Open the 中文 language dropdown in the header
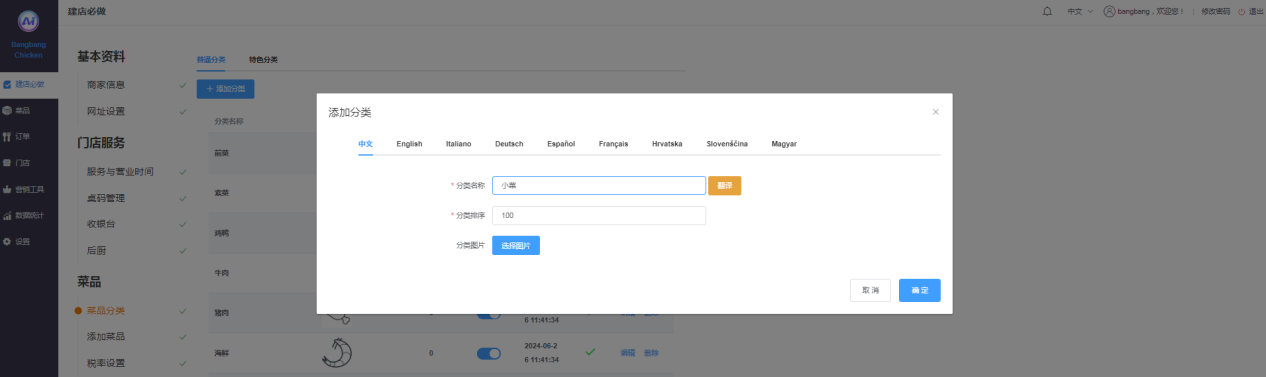 point(1080,11)
